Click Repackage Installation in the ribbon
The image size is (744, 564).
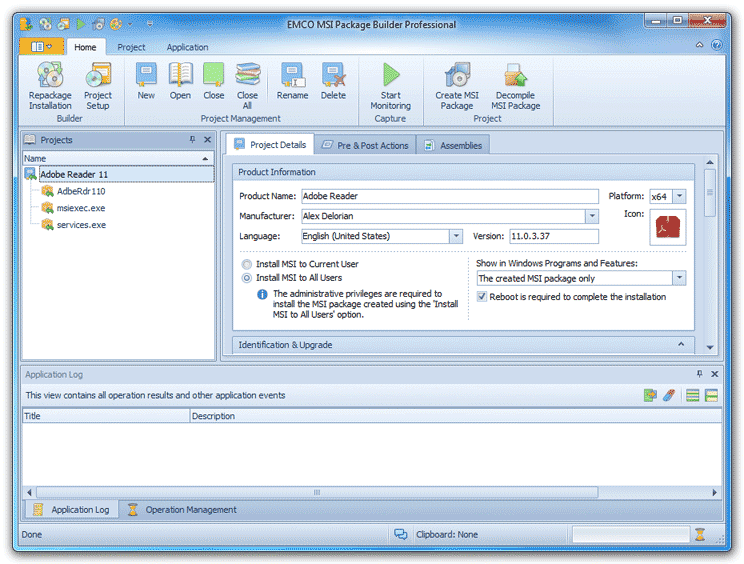pyautogui.click(x=50, y=86)
